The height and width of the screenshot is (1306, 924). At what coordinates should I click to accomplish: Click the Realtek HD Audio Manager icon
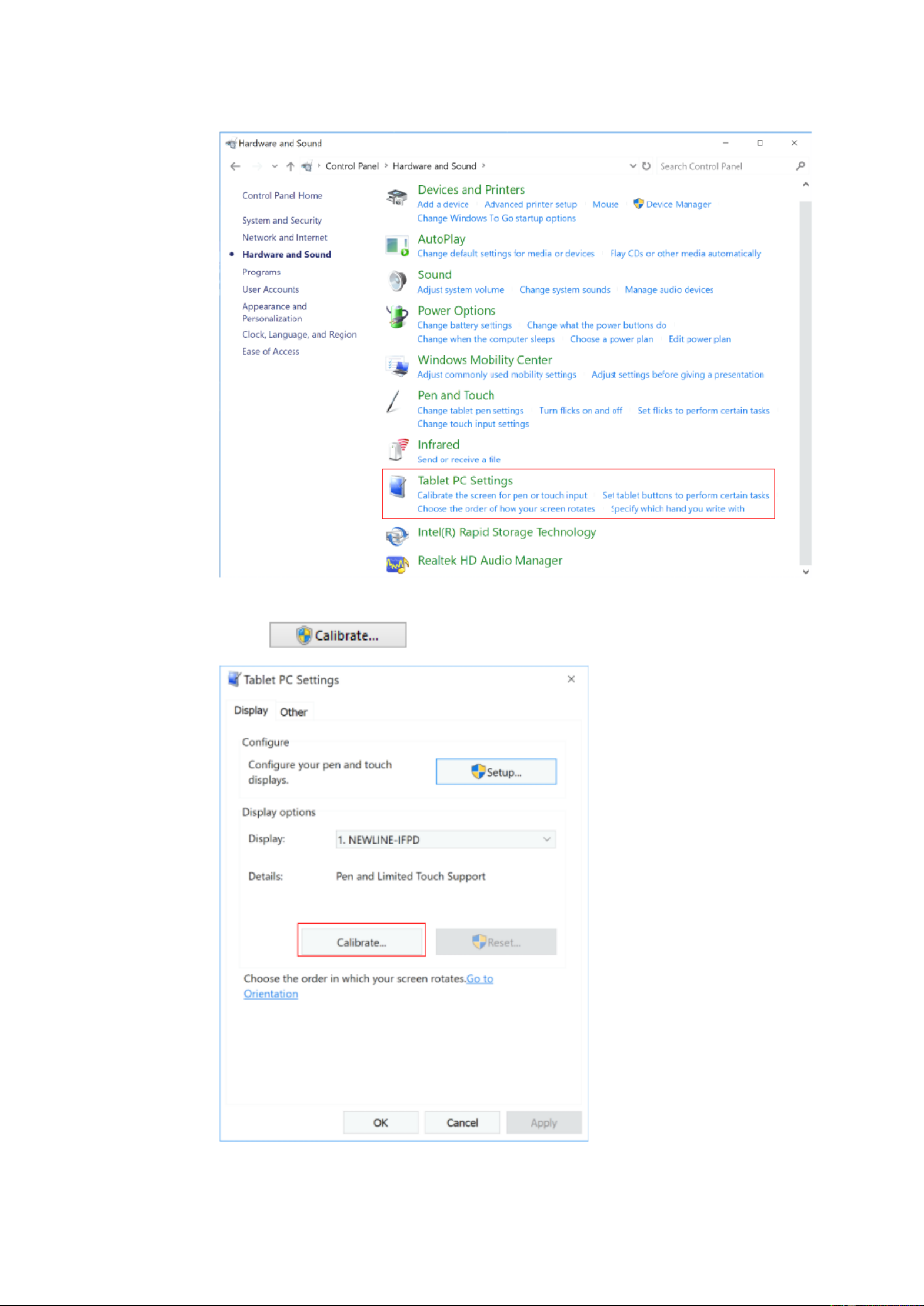point(397,564)
